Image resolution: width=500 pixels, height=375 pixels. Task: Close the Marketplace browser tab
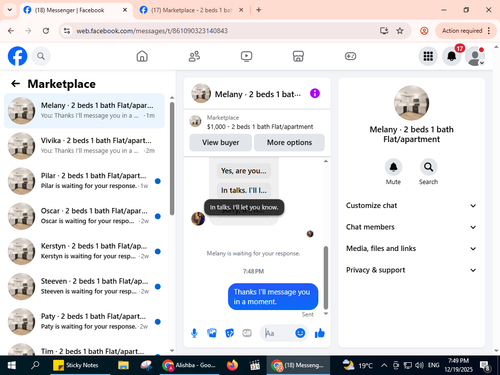pos(241,10)
